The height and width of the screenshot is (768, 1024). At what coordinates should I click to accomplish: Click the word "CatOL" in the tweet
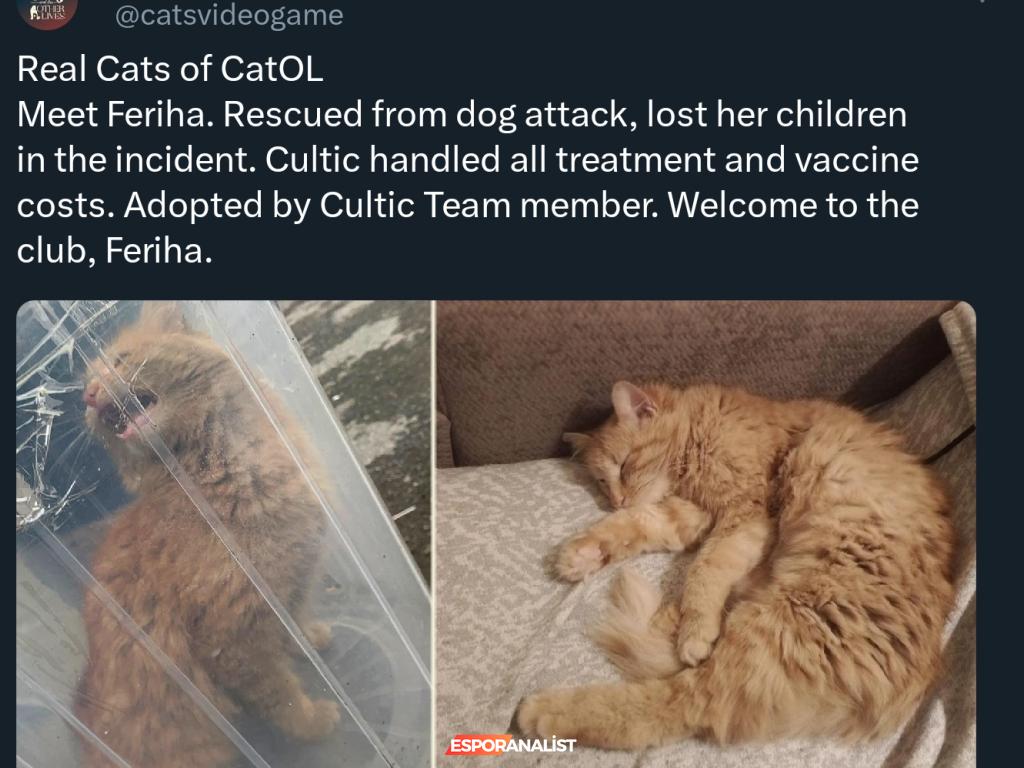pos(272,69)
